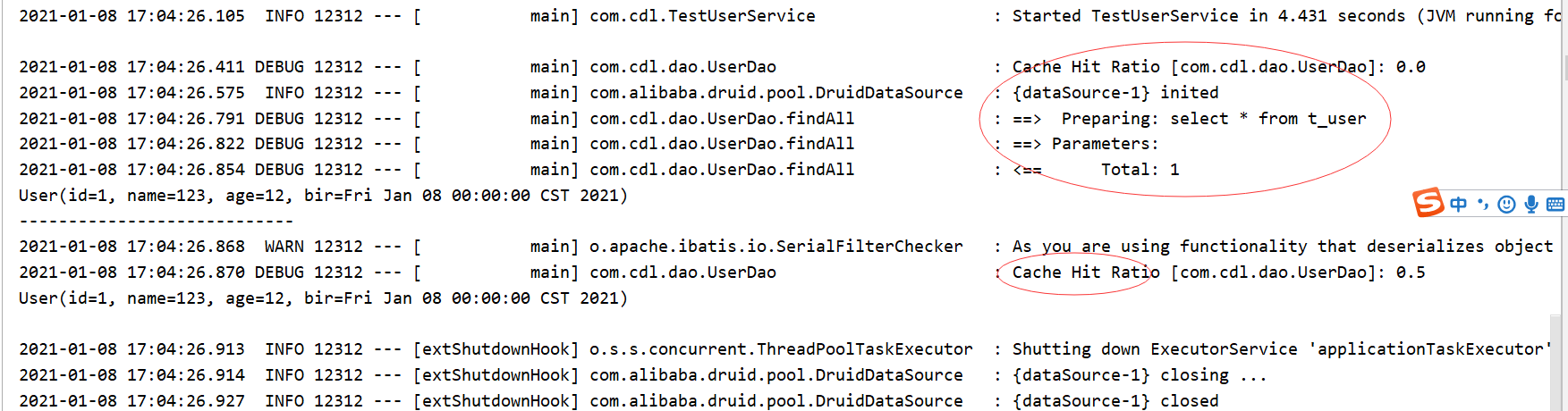Click the ThreadPoolTaskExecutor shutdown log line

point(780,349)
